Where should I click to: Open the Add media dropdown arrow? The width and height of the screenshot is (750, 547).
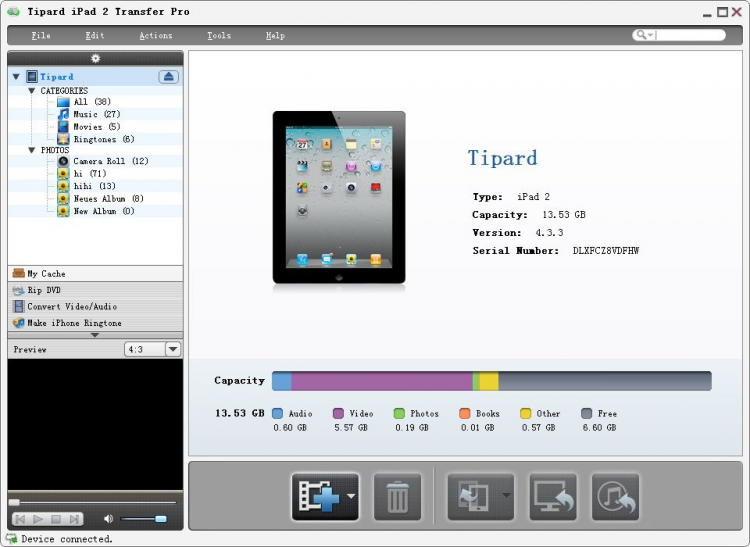(352, 496)
